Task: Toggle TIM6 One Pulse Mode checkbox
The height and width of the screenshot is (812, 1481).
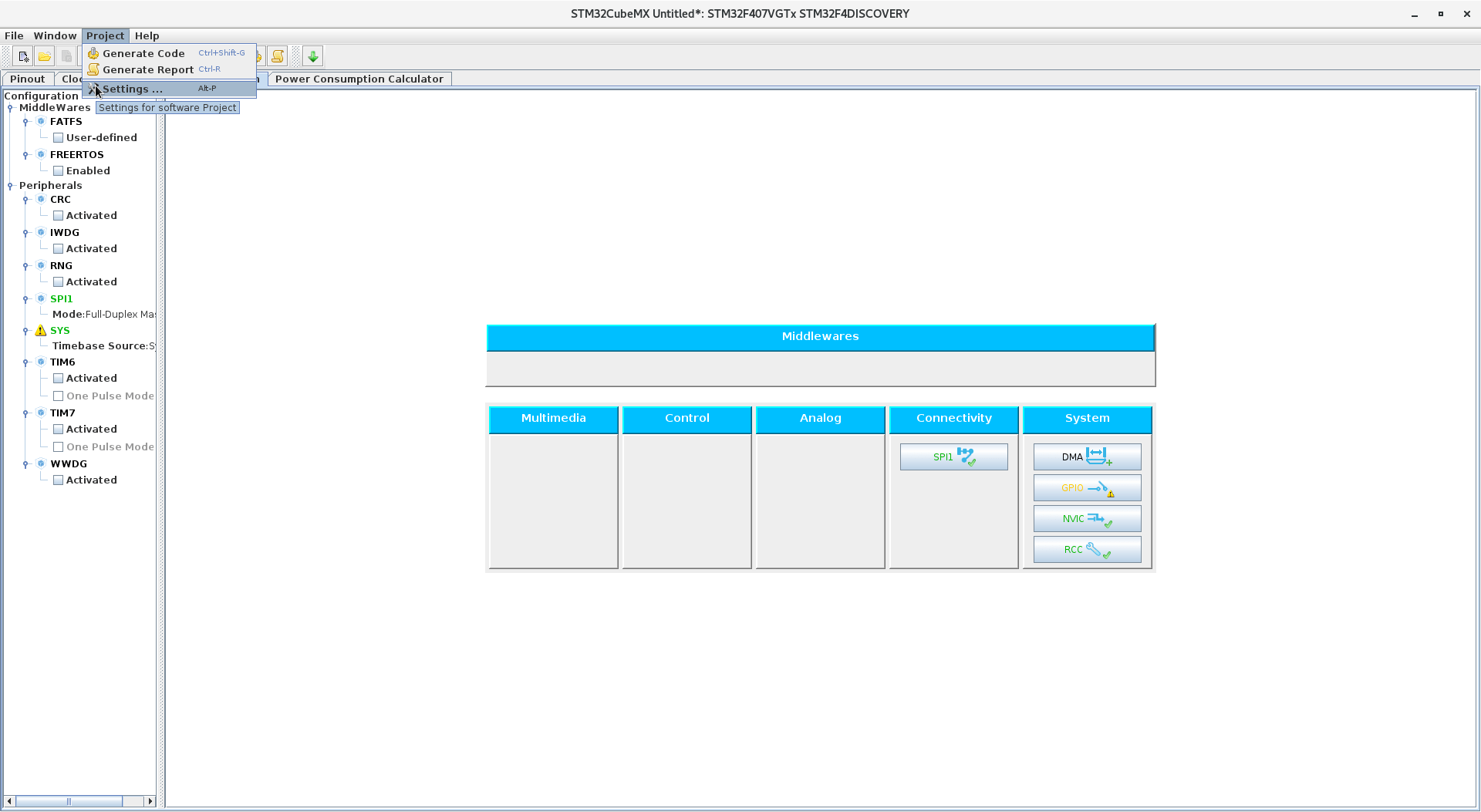Action: tap(58, 396)
